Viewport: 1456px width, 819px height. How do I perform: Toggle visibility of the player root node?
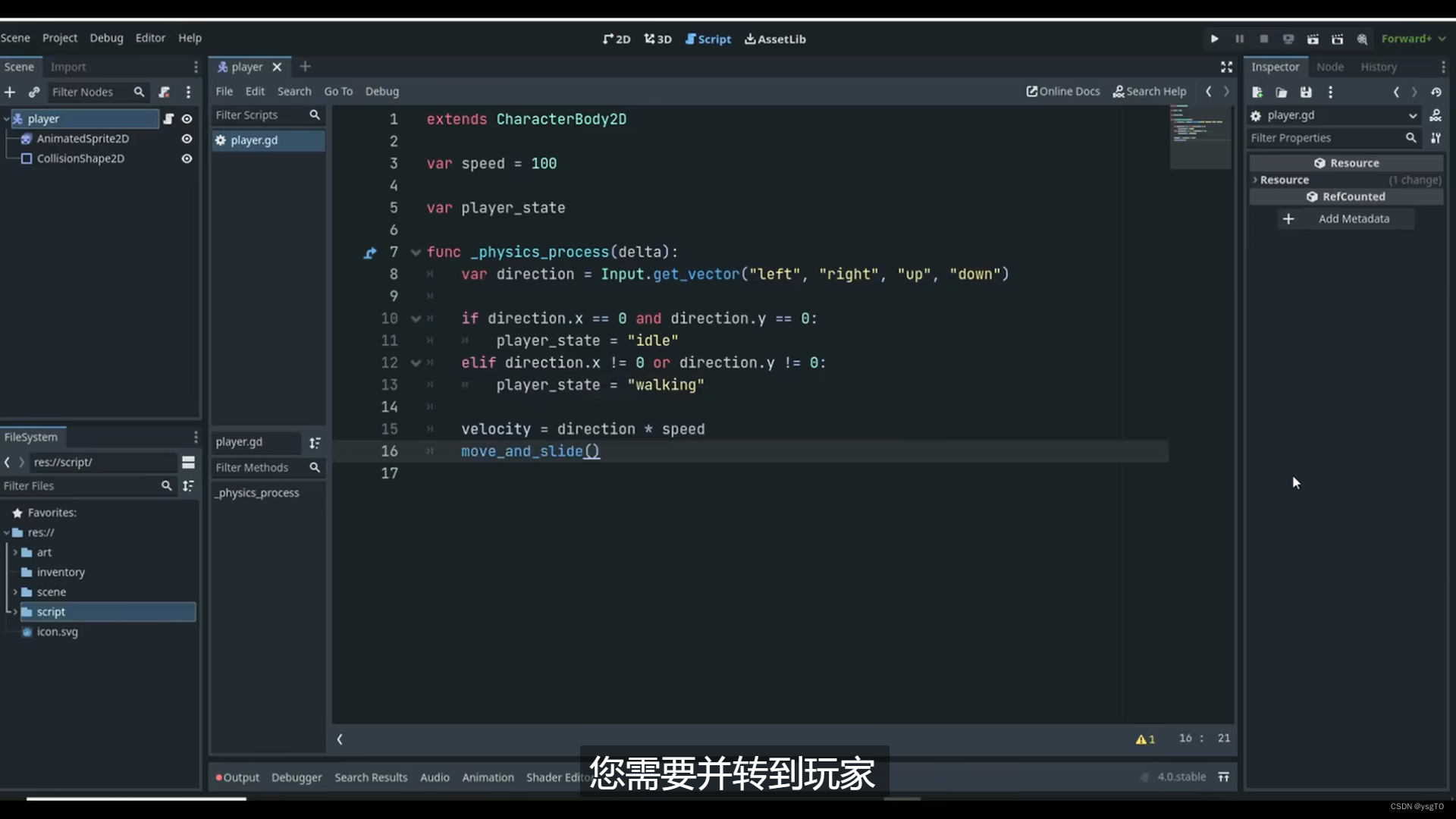tap(187, 119)
